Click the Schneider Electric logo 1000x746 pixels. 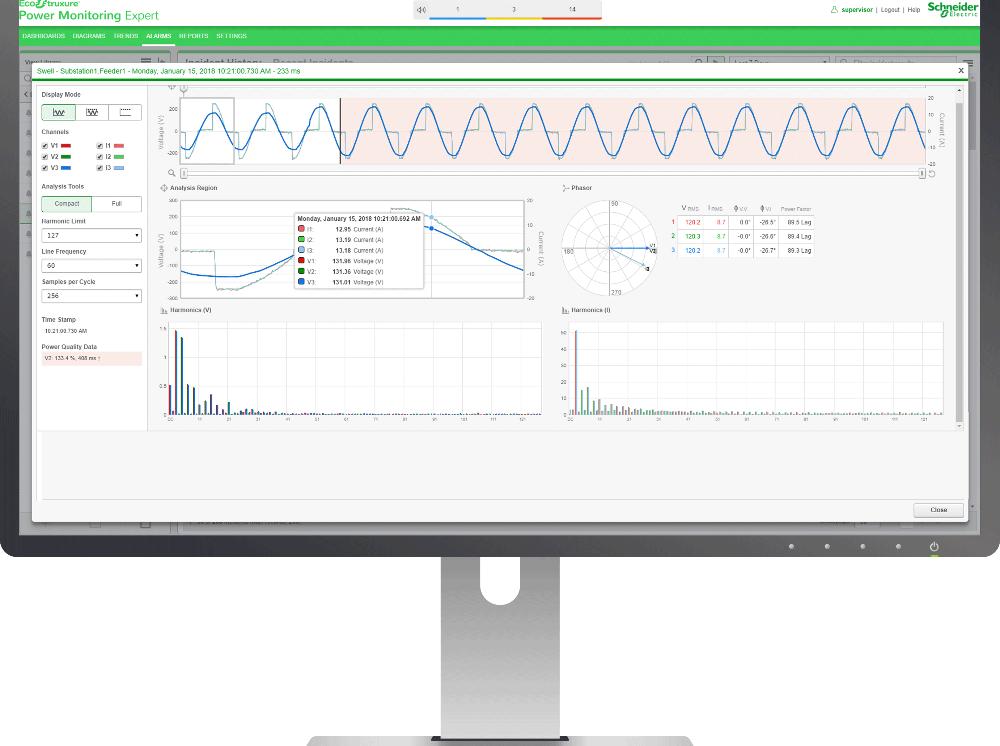[952, 9]
